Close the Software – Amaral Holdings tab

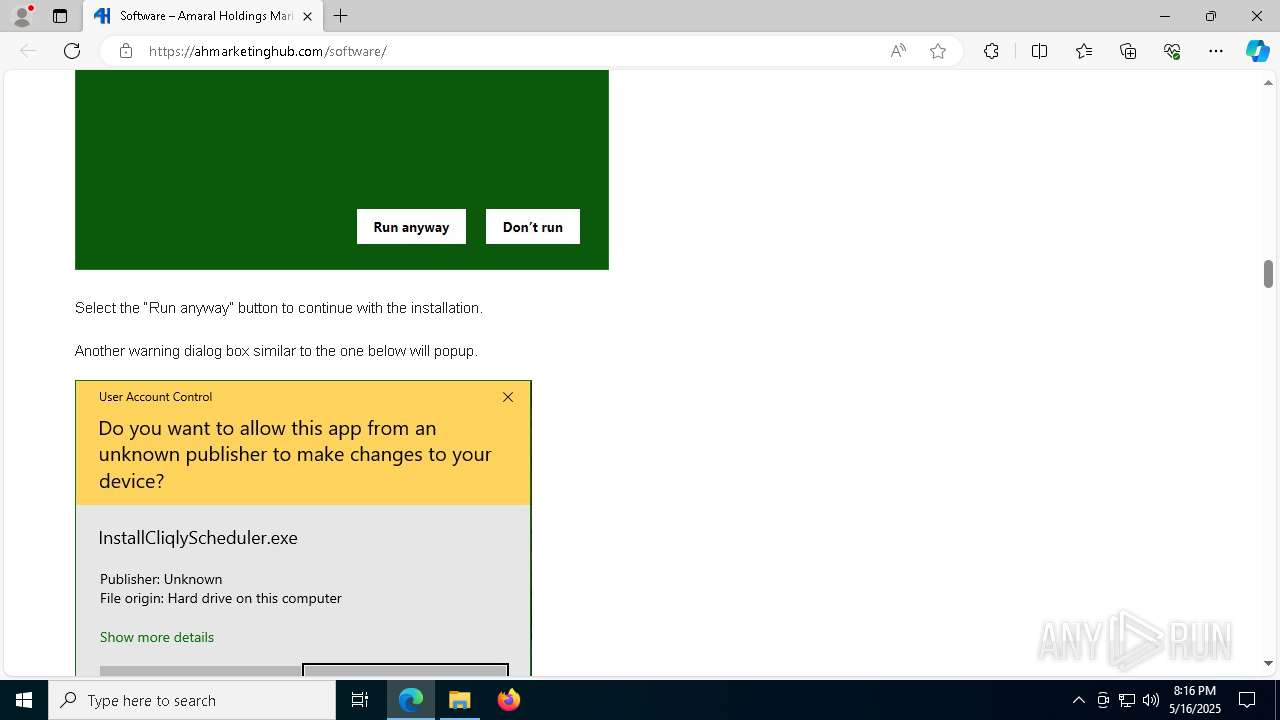(307, 16)
